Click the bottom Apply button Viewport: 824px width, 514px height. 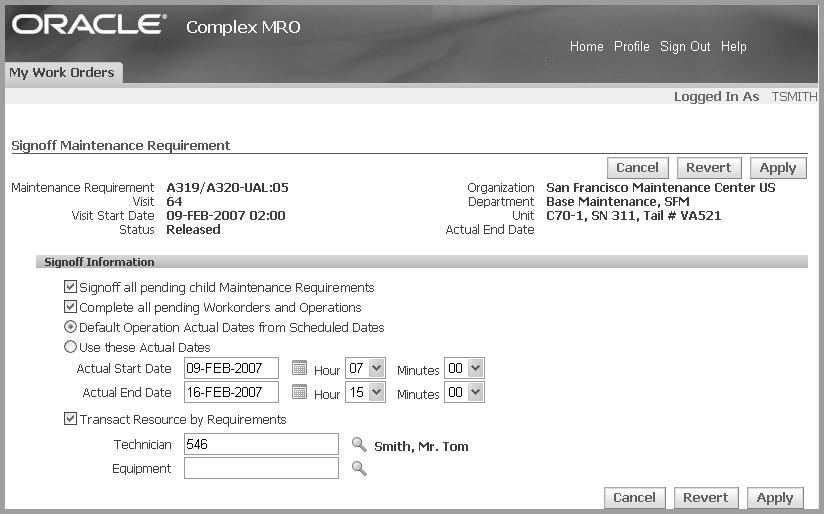pyautogui.click(x=775, y=498)
